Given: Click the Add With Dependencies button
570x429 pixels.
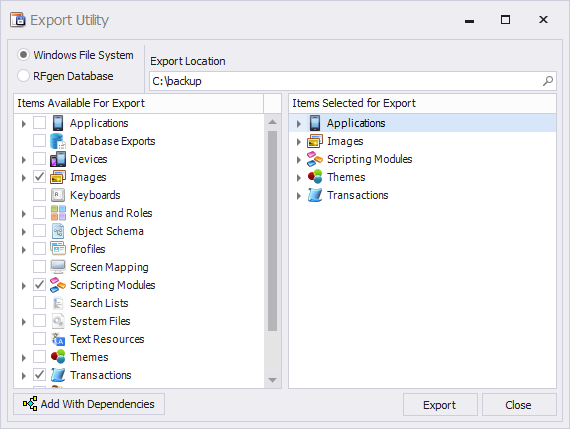Looking at the screenshot, I should tap(89, 404).
